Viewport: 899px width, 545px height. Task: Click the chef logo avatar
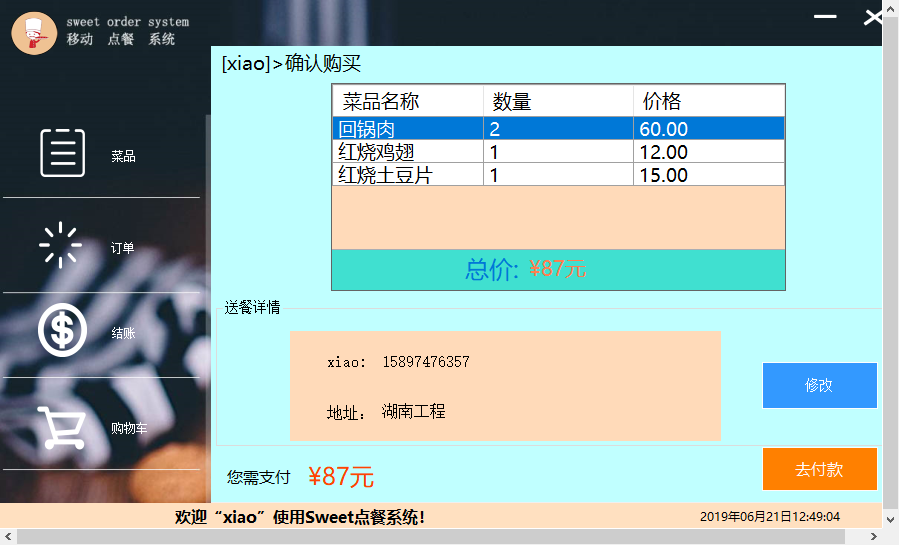pyautogui.click(x=34, y=33)
